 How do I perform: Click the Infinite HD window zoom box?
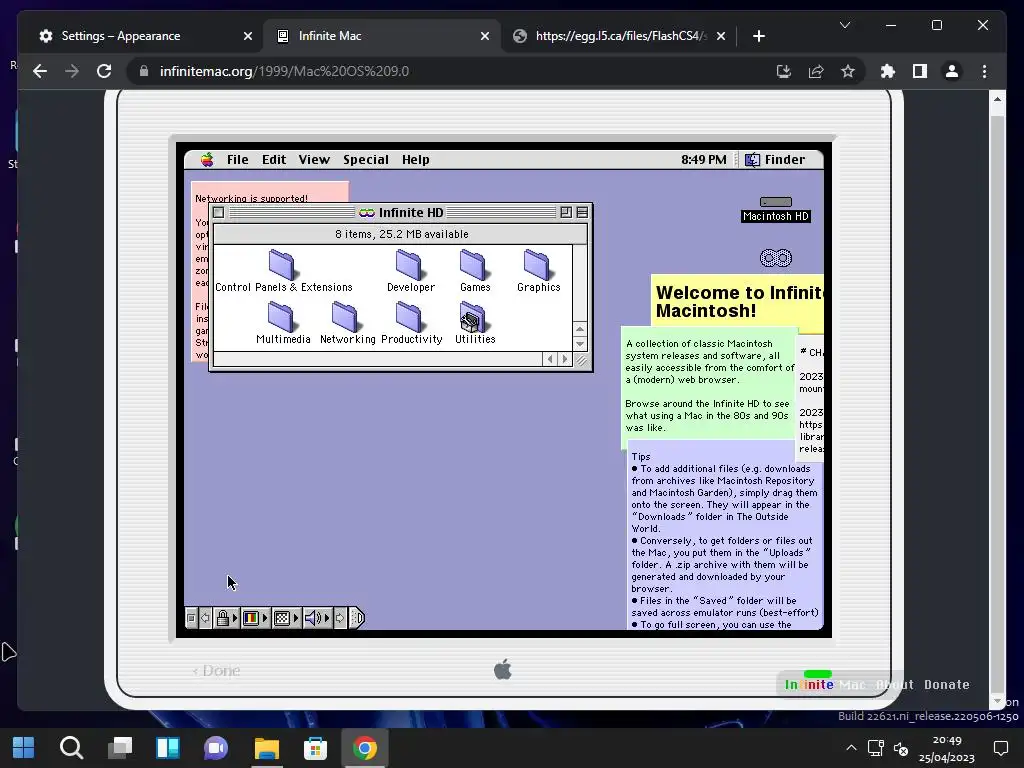tap(566, 212)
